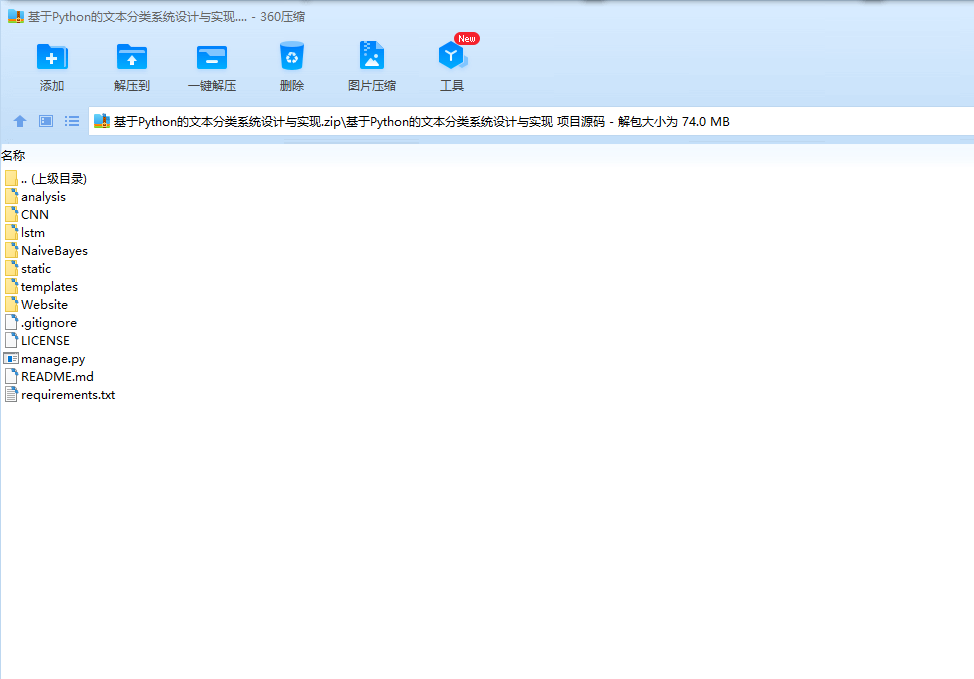Click the 一键解压 one-click extract icon
The height and width of the screenshot is (679, 974).
(212, 57)
